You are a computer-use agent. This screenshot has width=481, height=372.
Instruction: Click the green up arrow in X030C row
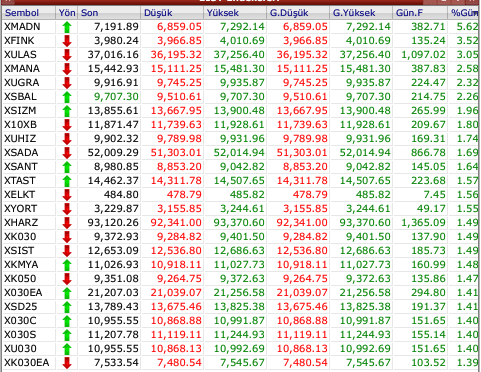[x=67, y=321]
